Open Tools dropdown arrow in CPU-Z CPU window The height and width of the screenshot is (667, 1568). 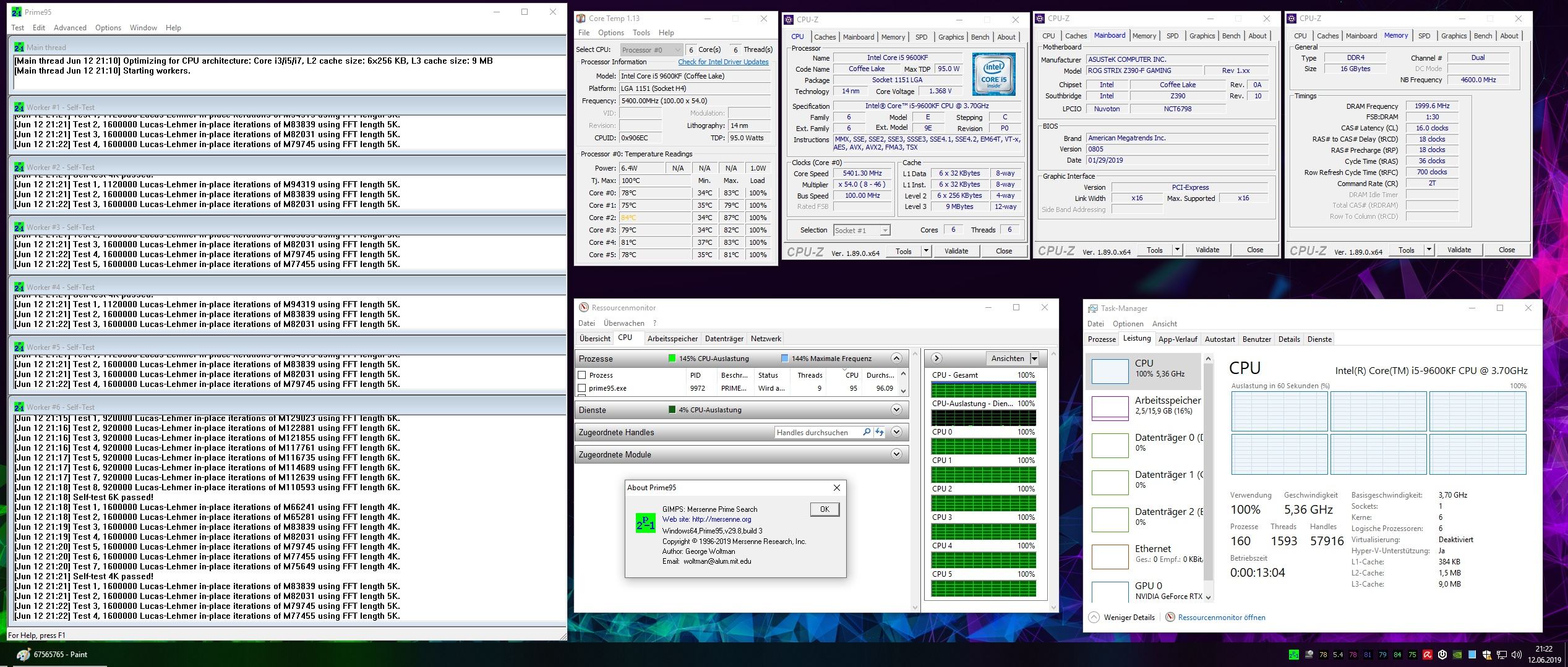(x=926, y=251)
